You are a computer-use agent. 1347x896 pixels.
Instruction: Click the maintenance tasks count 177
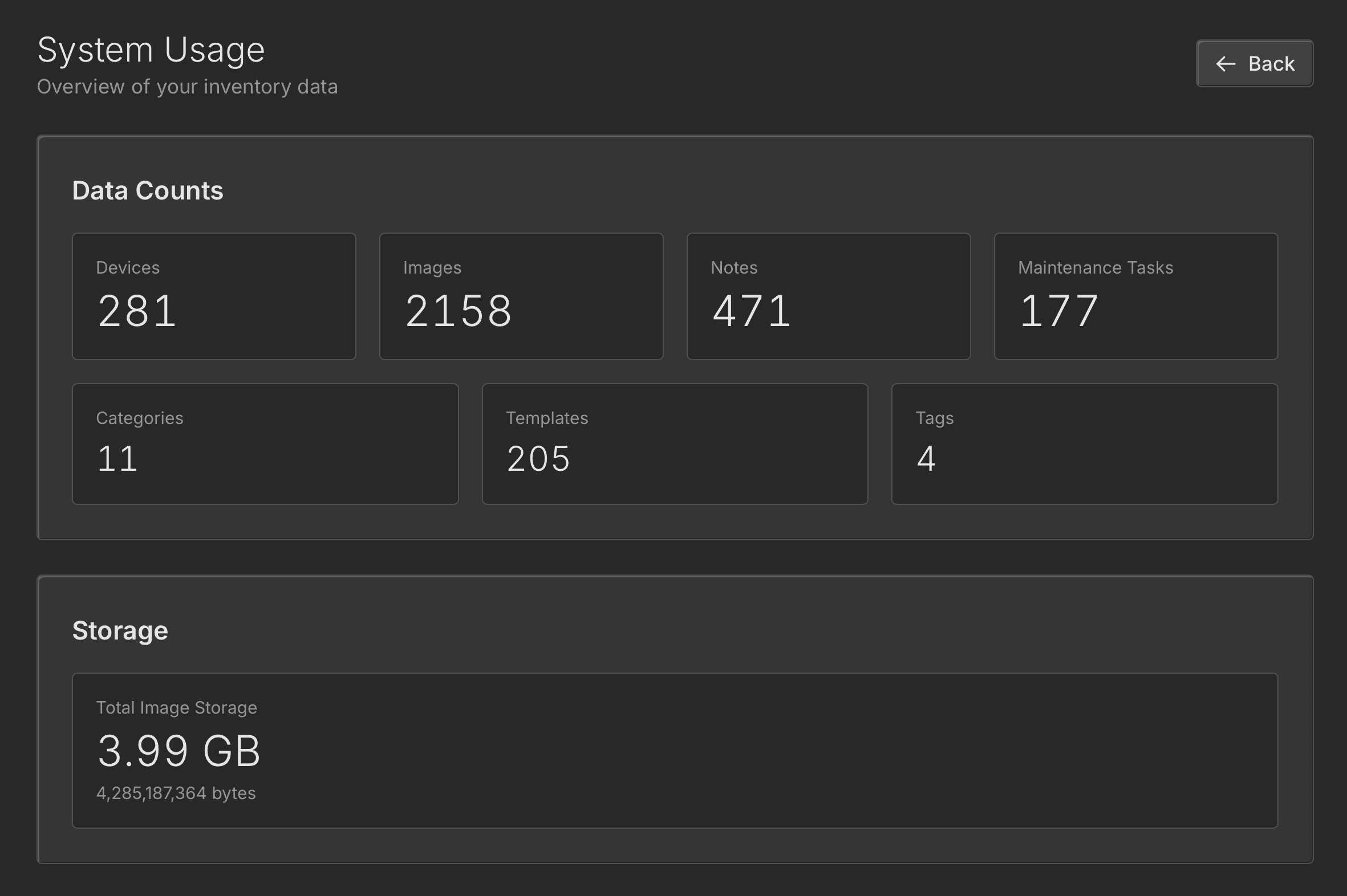1058,311
